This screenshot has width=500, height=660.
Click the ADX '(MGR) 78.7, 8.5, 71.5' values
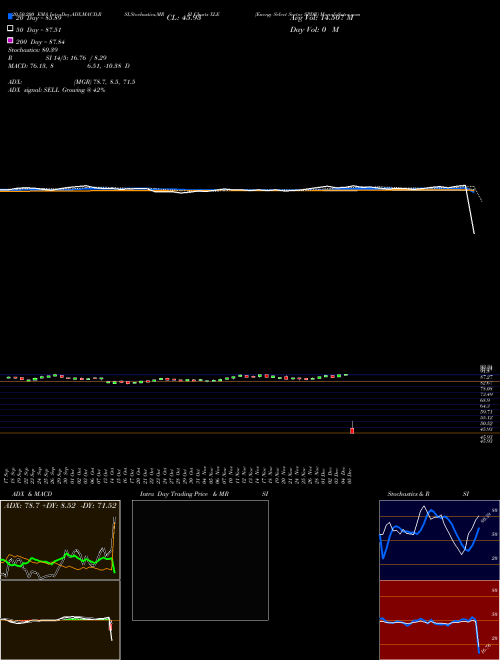coord(104,82)
